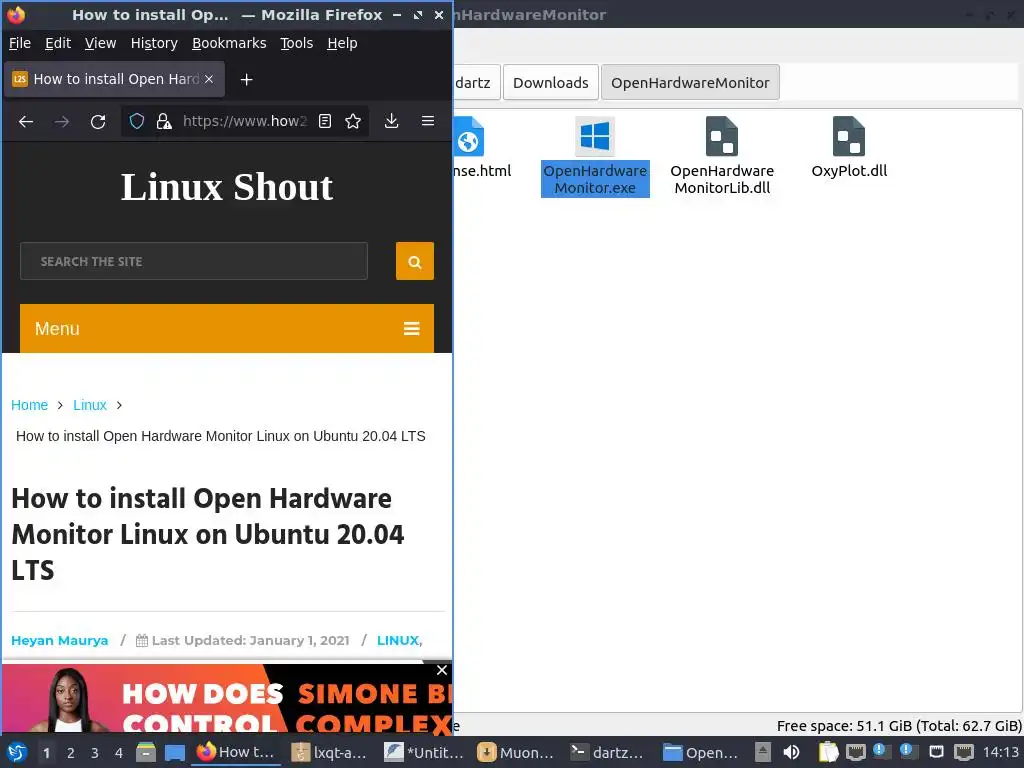Image resolution: width=1024 pixels, height=768 pixels.
Task: Open the History menu in Firefox
Action: point(154,43)
